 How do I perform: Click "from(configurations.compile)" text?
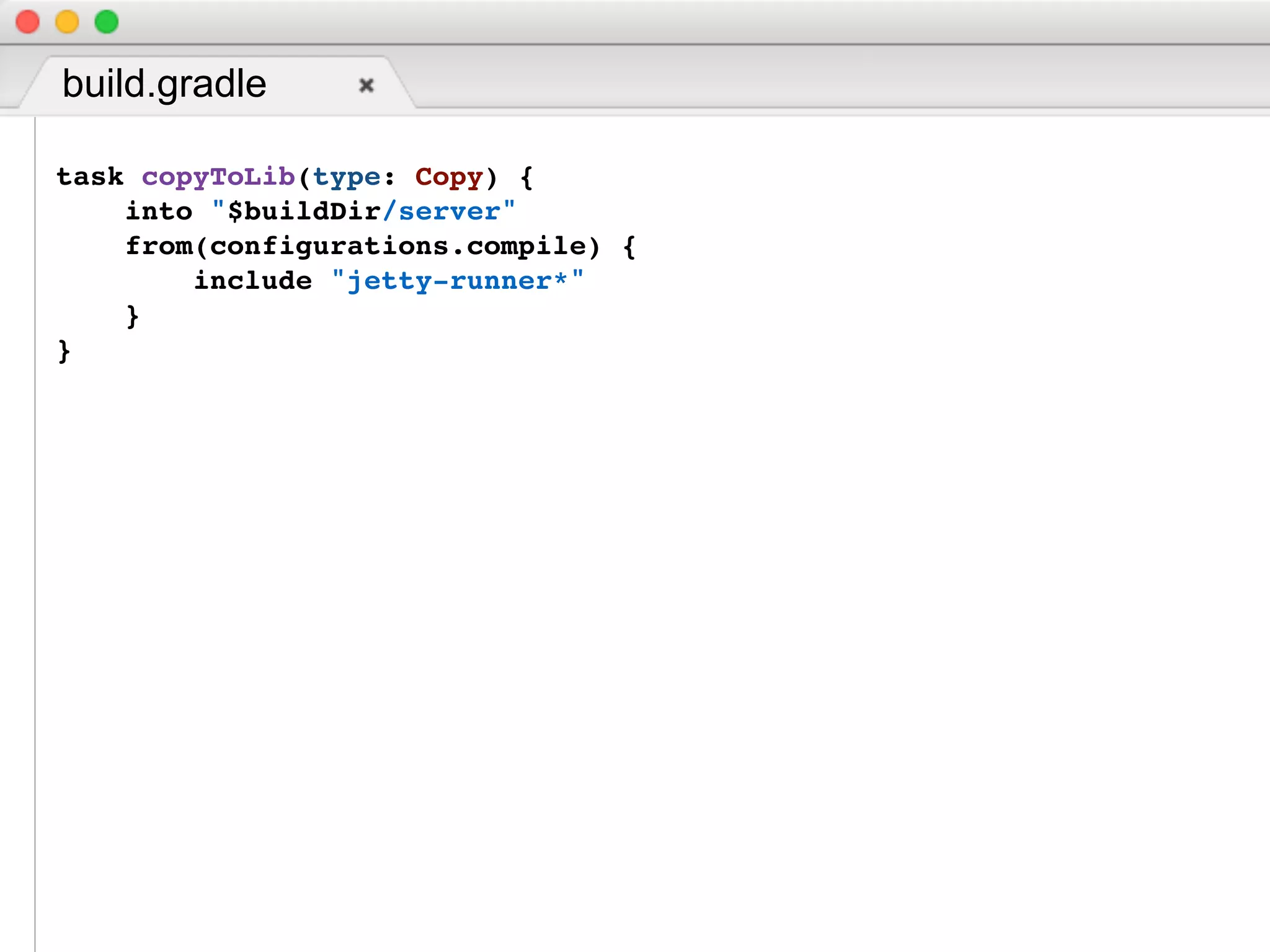(363, 247)
